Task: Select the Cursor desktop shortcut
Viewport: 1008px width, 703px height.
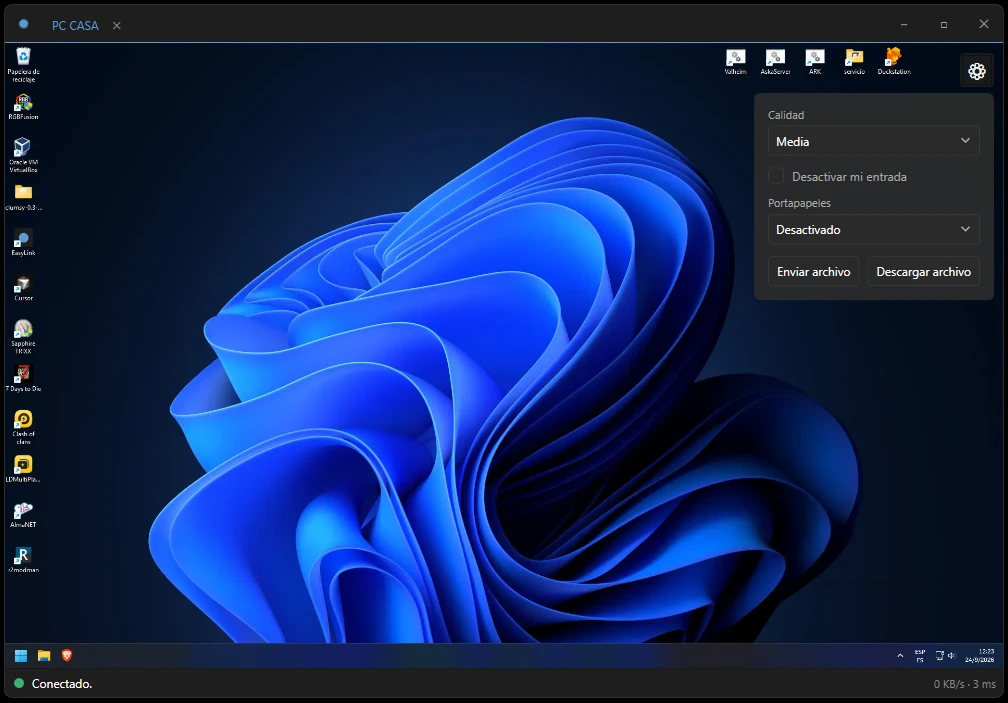Action: coord(23,289)
